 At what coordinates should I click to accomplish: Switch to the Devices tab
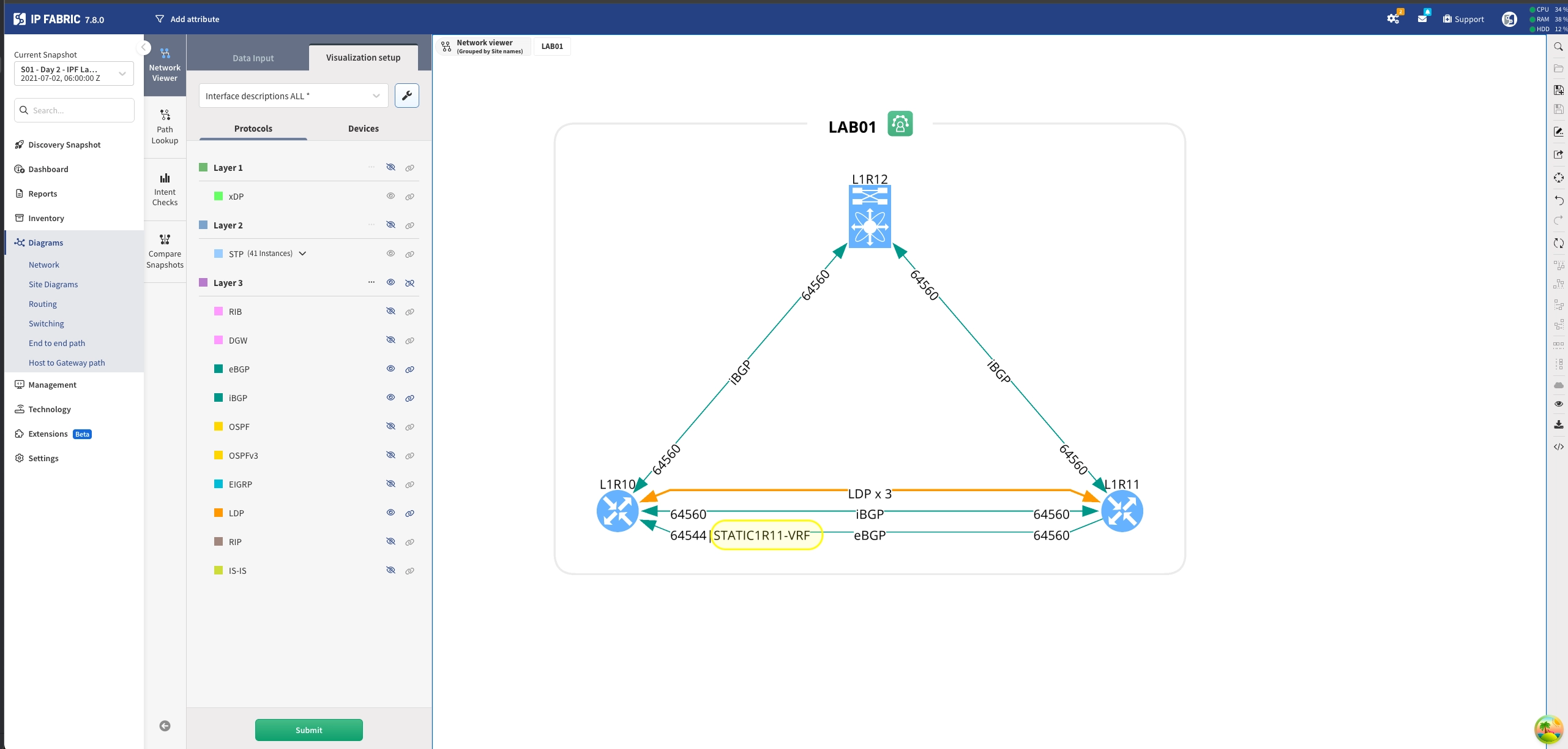pyautogui.click(x=363, y=129)
